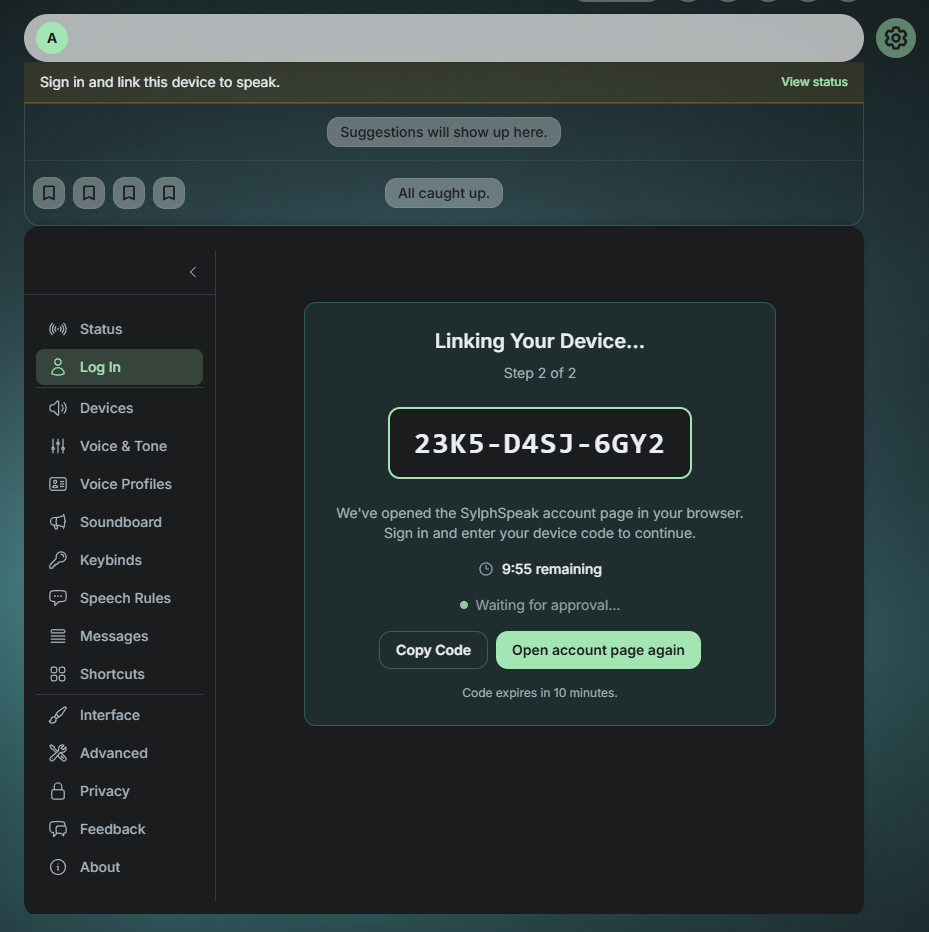Open the Feedback page

119,830
